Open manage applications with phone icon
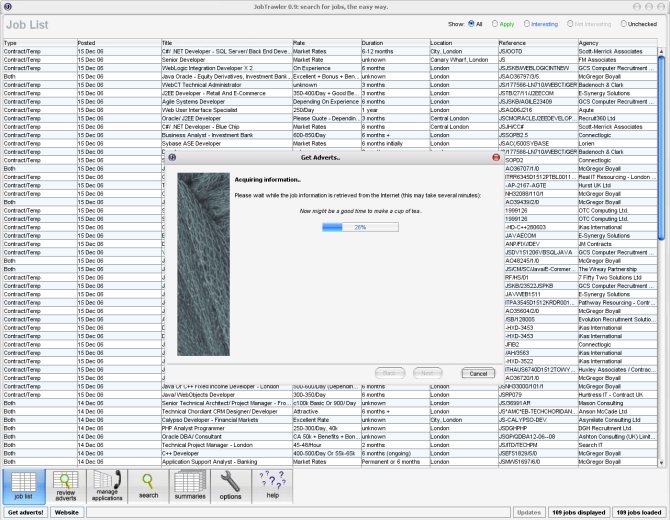The width and height of the screenshot is (670, 520). tap(107, 485)
